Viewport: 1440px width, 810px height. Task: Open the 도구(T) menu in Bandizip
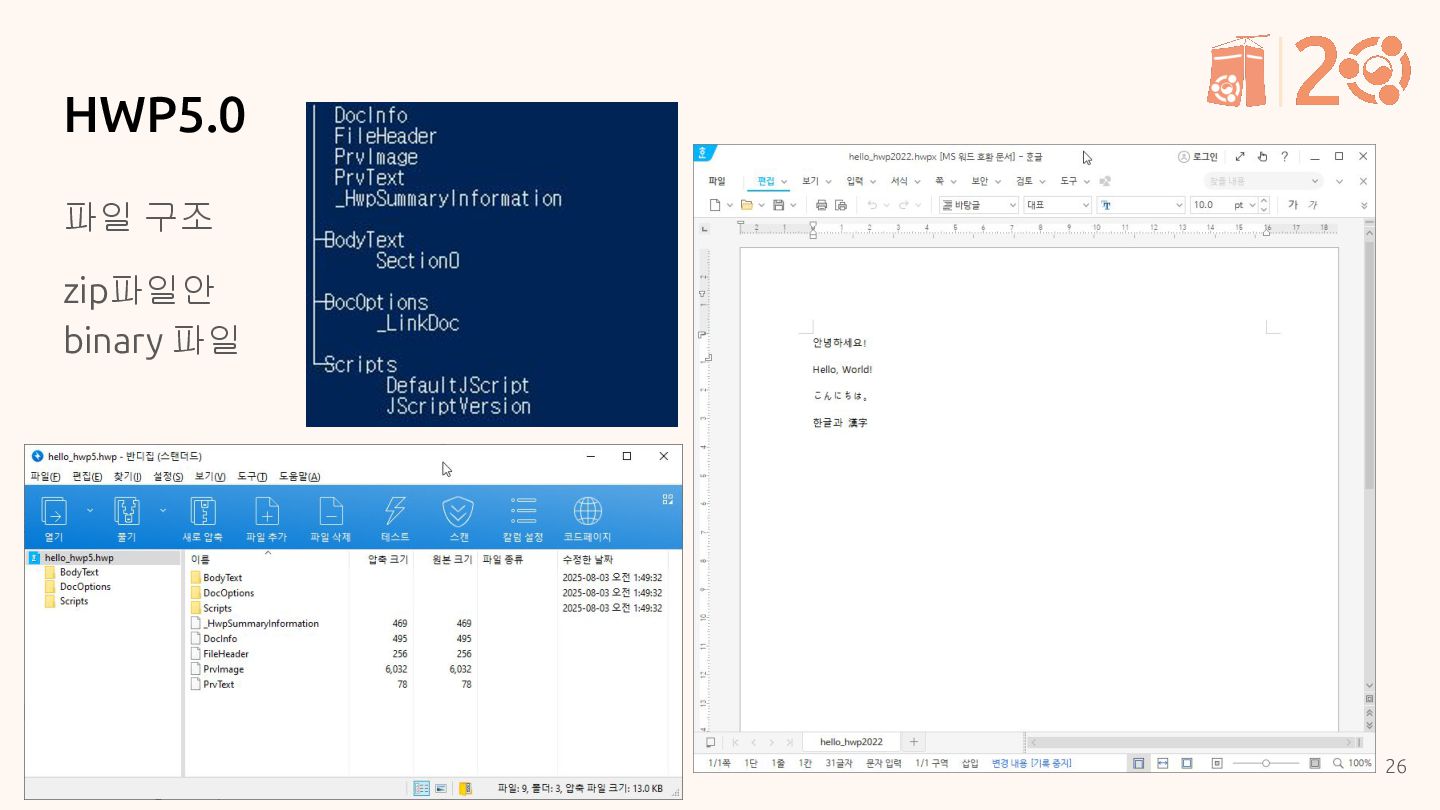point(252,477)
